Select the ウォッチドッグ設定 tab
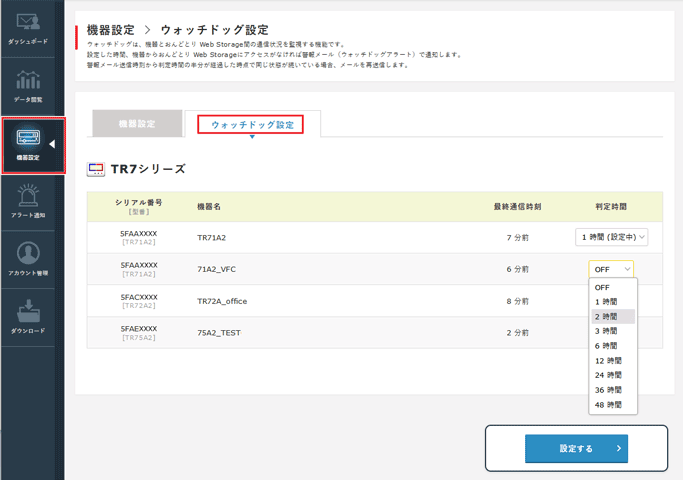683x480 pixels. tap(252, 125)
